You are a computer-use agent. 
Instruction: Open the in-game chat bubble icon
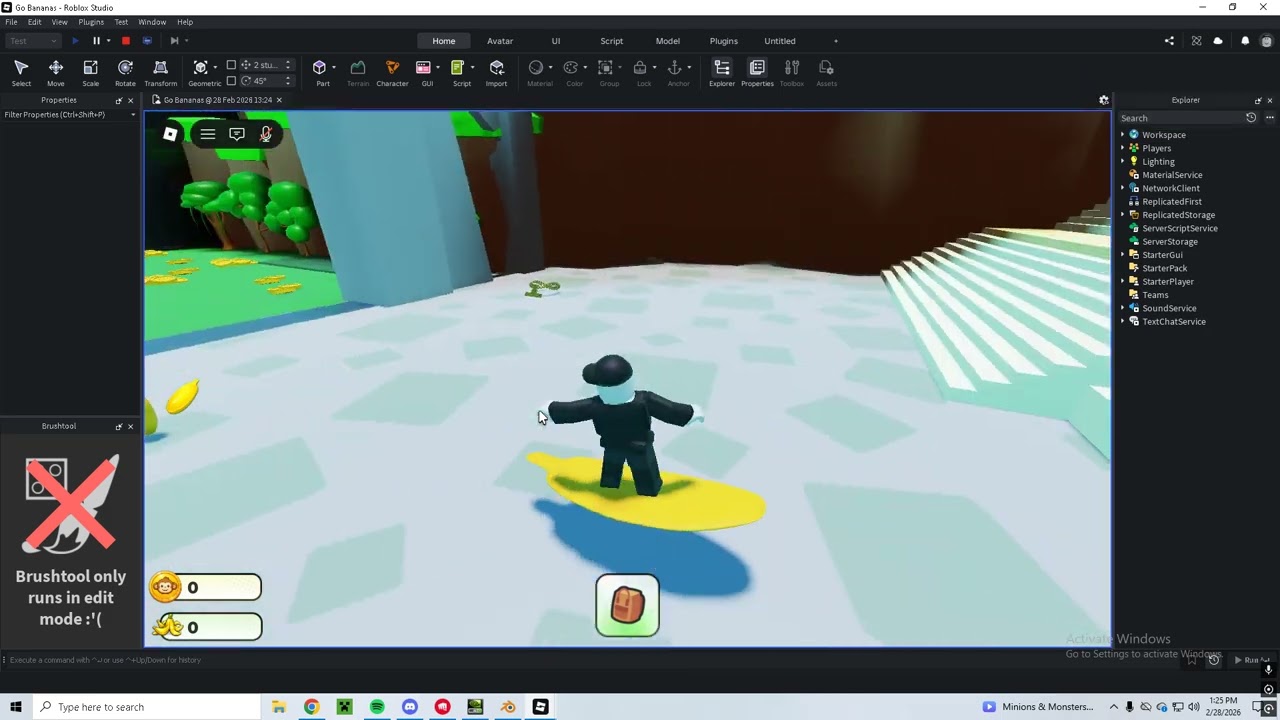point(237,134)
